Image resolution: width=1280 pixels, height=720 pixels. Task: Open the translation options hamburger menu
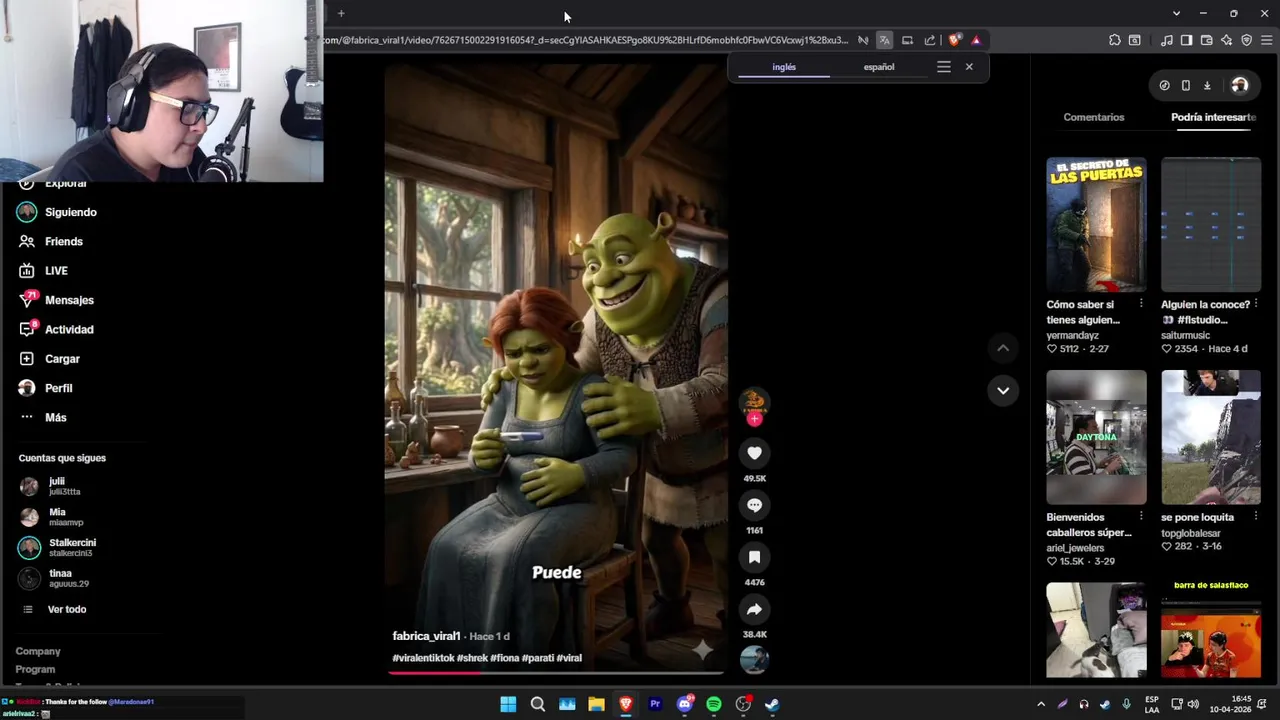click(x=943, y=67)
